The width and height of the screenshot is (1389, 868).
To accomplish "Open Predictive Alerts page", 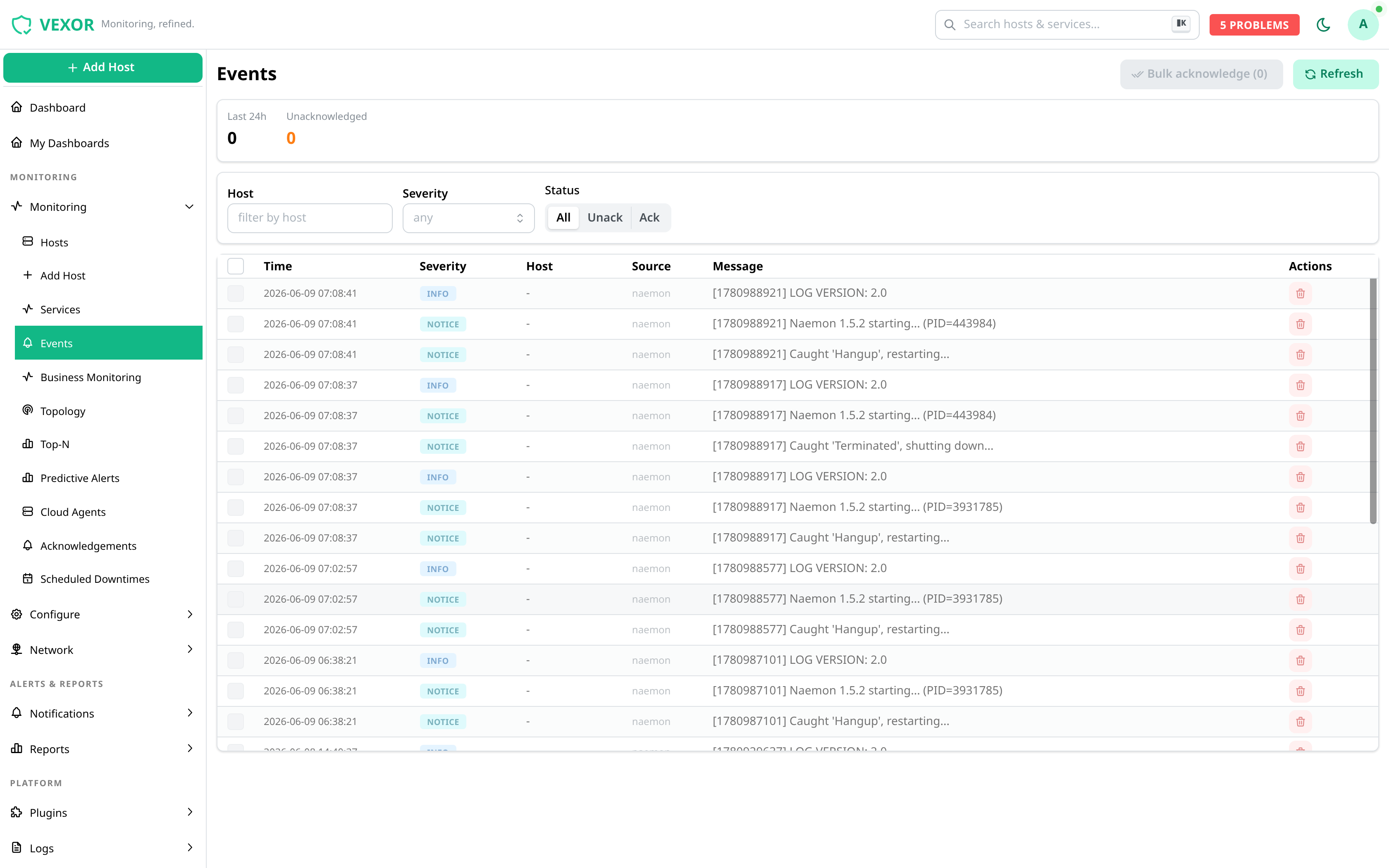I will (108, 478).
